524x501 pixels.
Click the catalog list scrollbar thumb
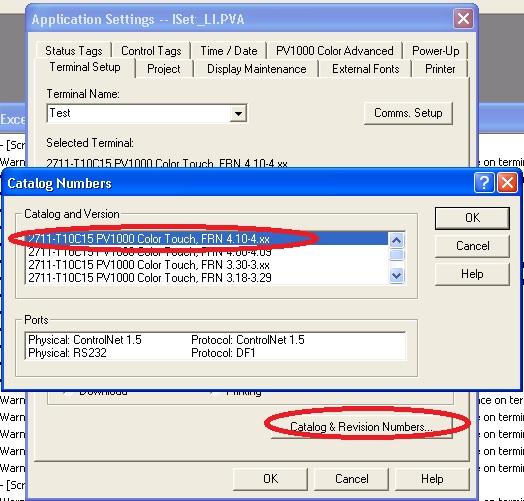[396, 255]
